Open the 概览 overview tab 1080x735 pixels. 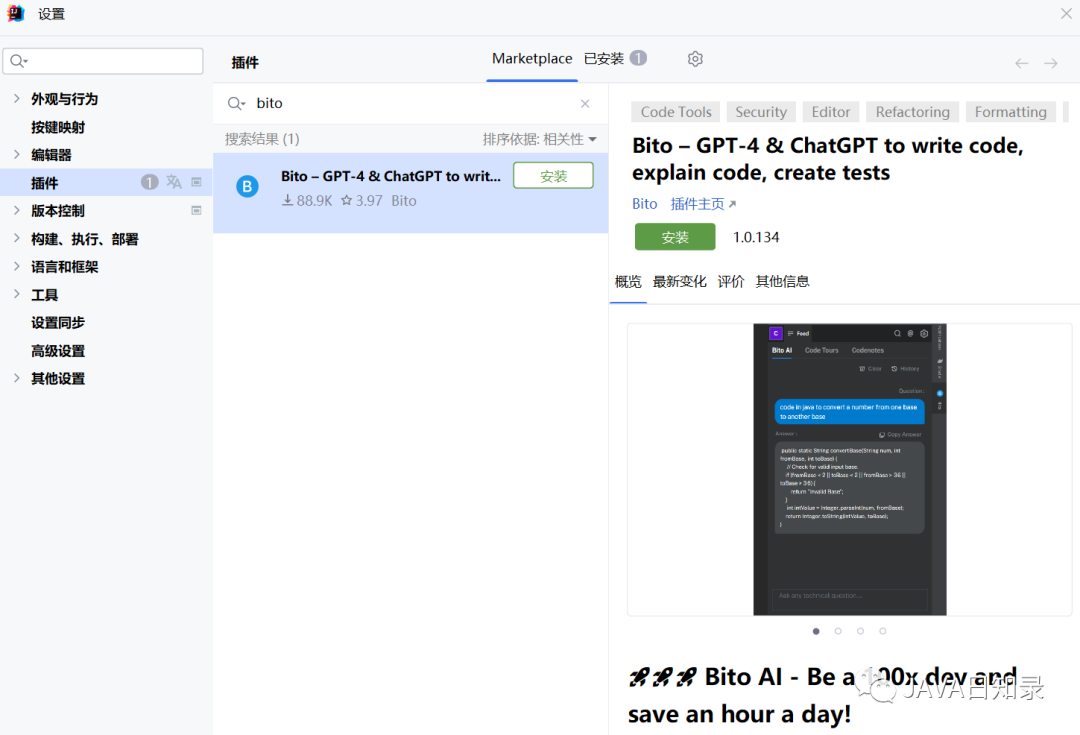click(627, 281)
